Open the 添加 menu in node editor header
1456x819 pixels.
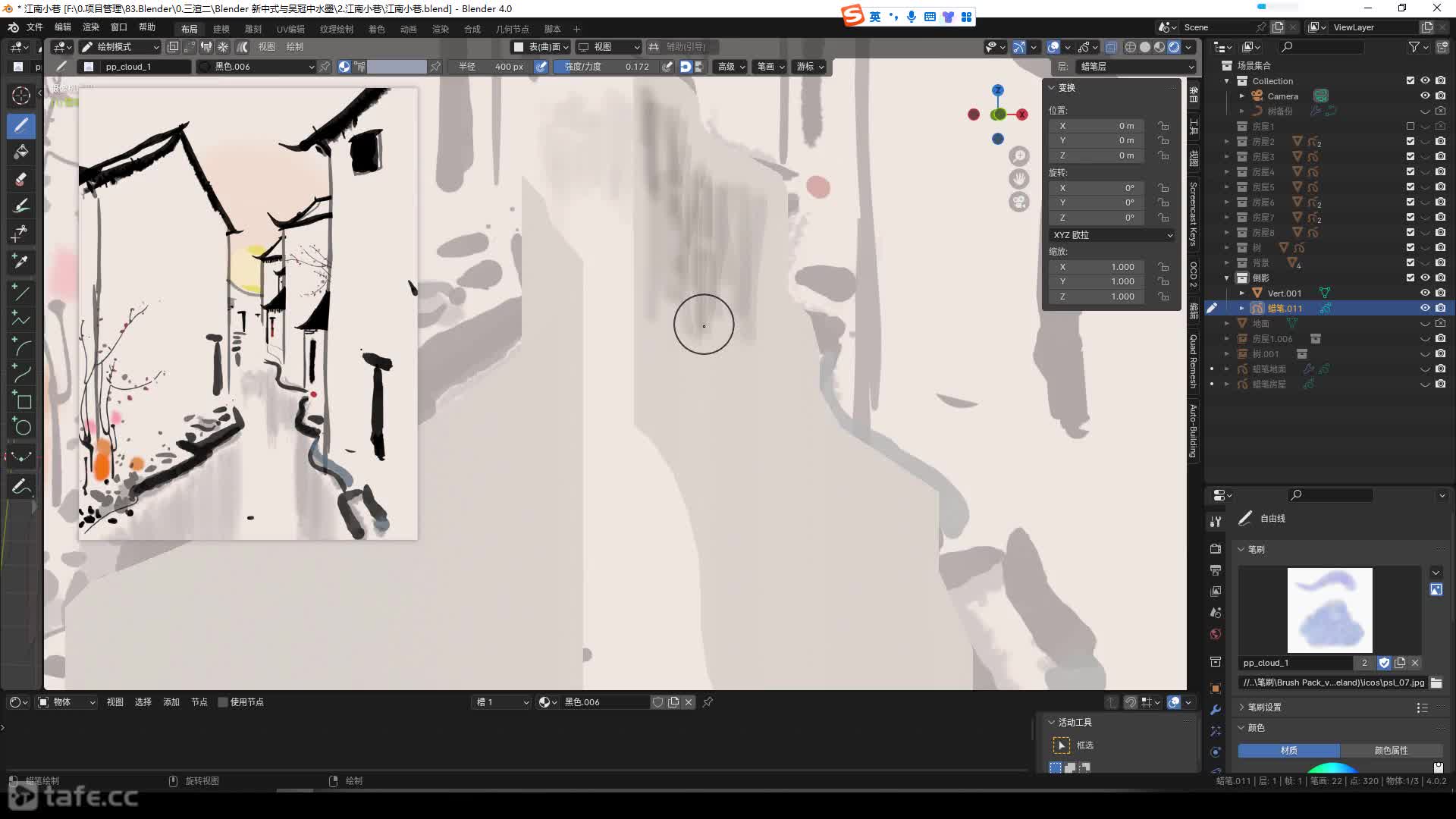(x=171, y=702)
